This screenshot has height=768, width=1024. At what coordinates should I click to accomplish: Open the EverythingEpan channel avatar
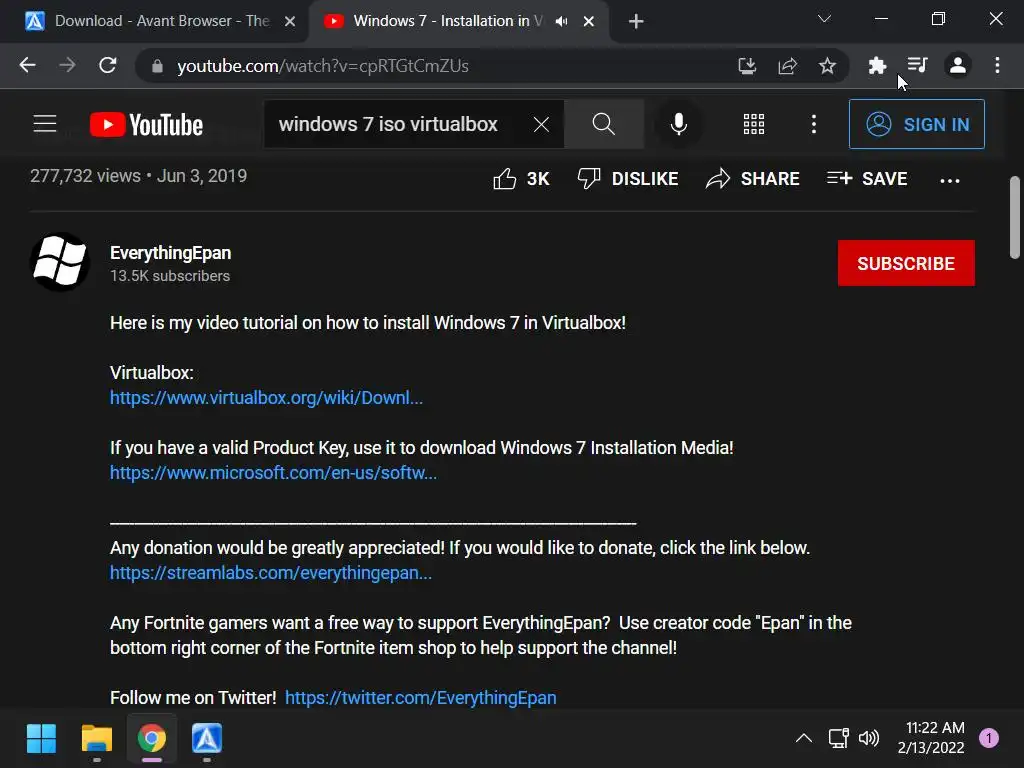coord(60,262)
